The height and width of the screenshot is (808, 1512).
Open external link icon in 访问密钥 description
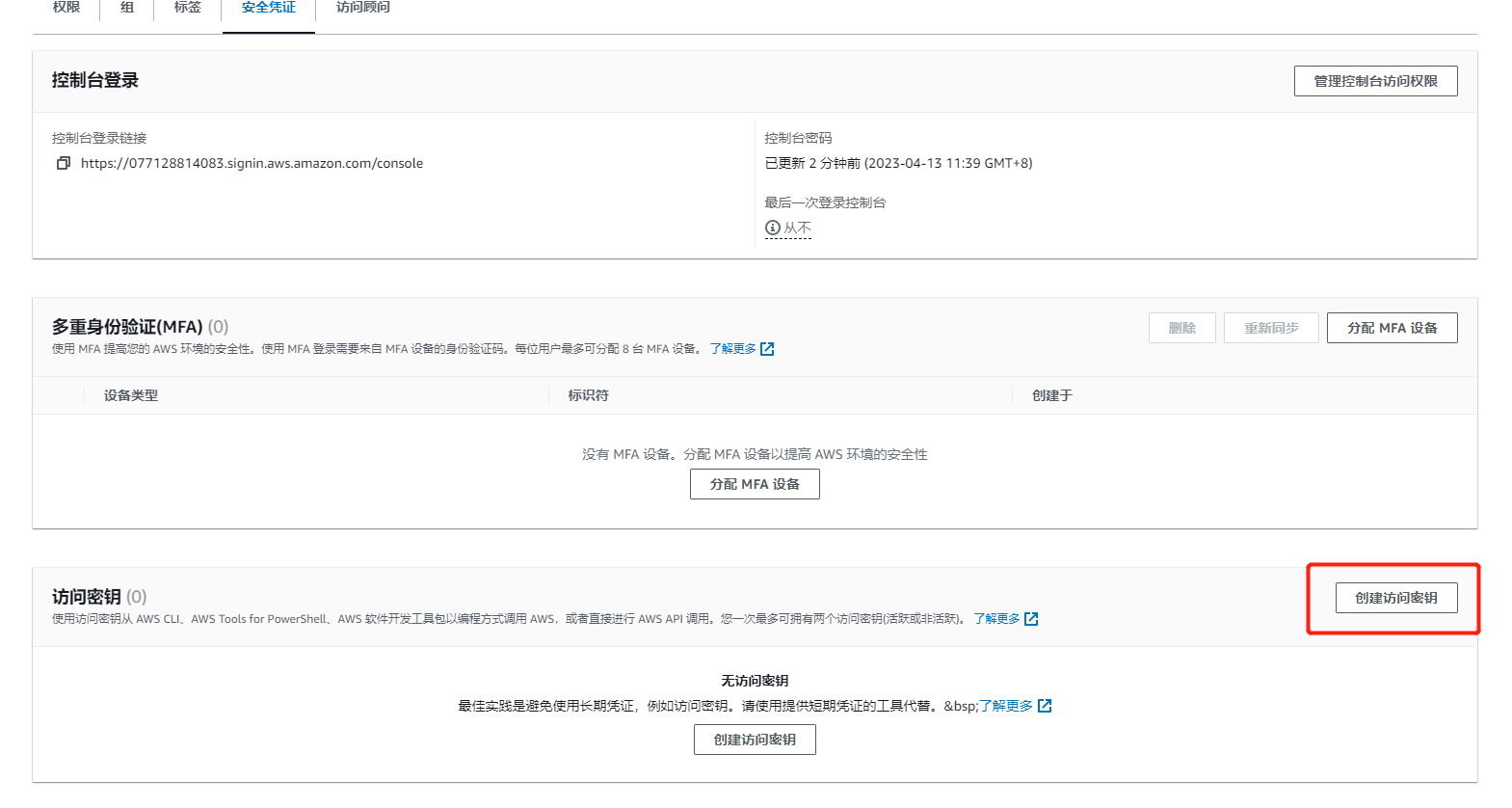click(x=1031, y=619)
